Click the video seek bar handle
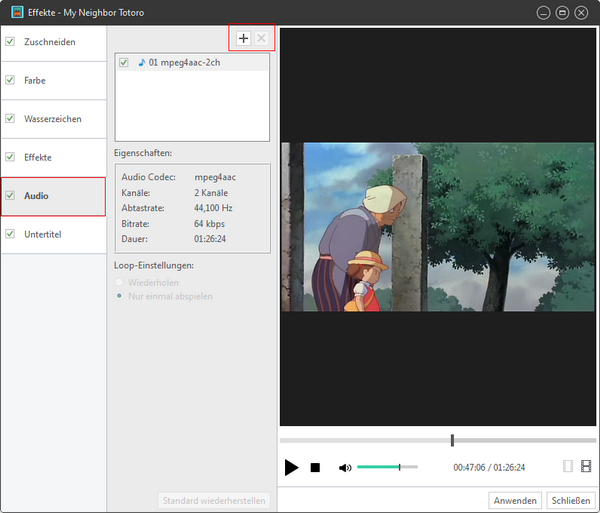The image size is (600, 513). [x=452, y=440]
